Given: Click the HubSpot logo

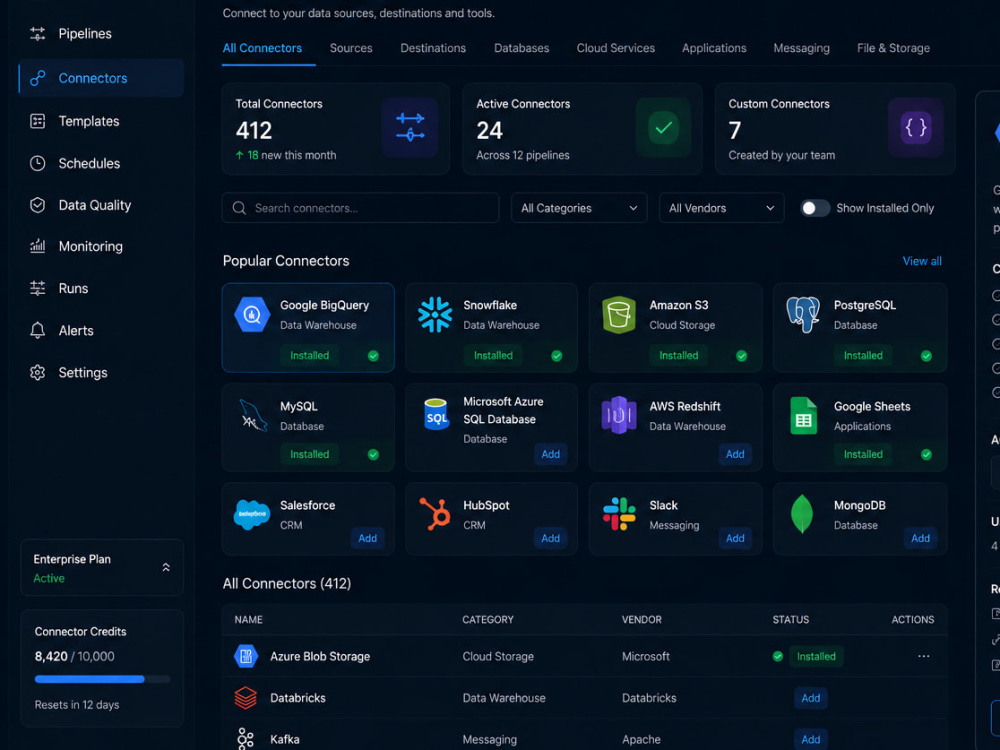Looking at the screenshot, I should pos(435,513).
